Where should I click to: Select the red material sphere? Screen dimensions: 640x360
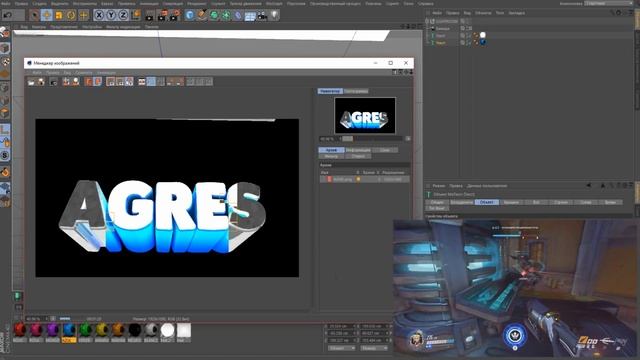(20, 330)
